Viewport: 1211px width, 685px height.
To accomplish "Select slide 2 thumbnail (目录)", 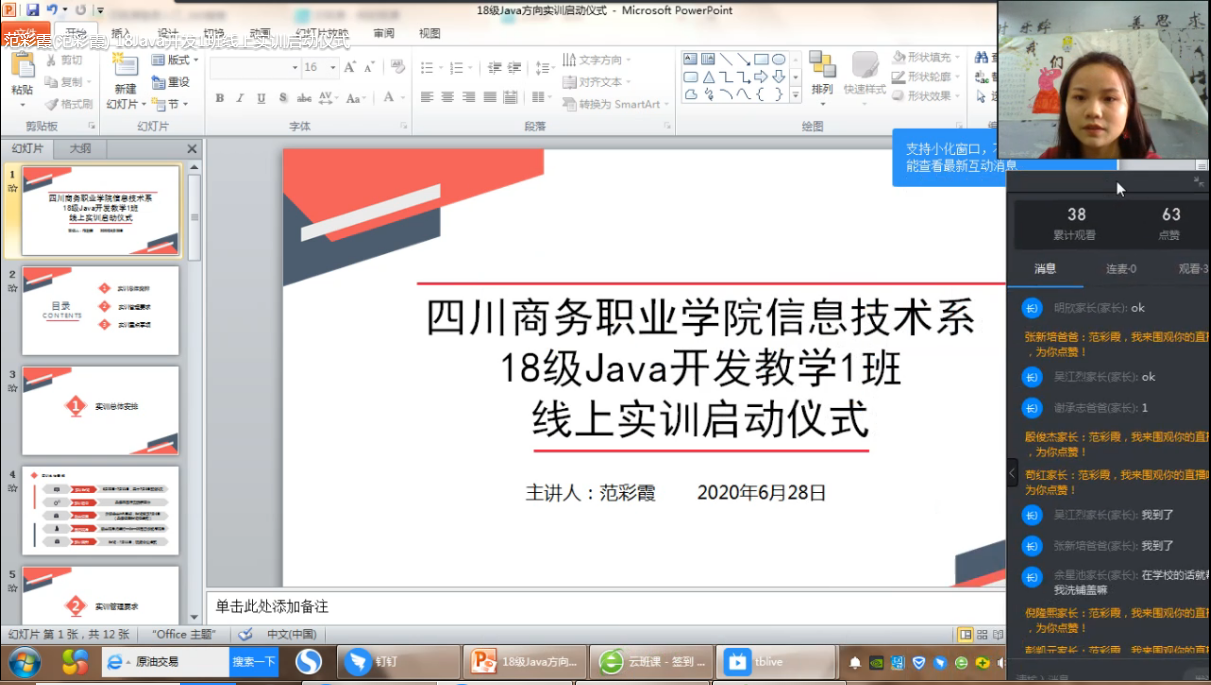I will 100,310.
